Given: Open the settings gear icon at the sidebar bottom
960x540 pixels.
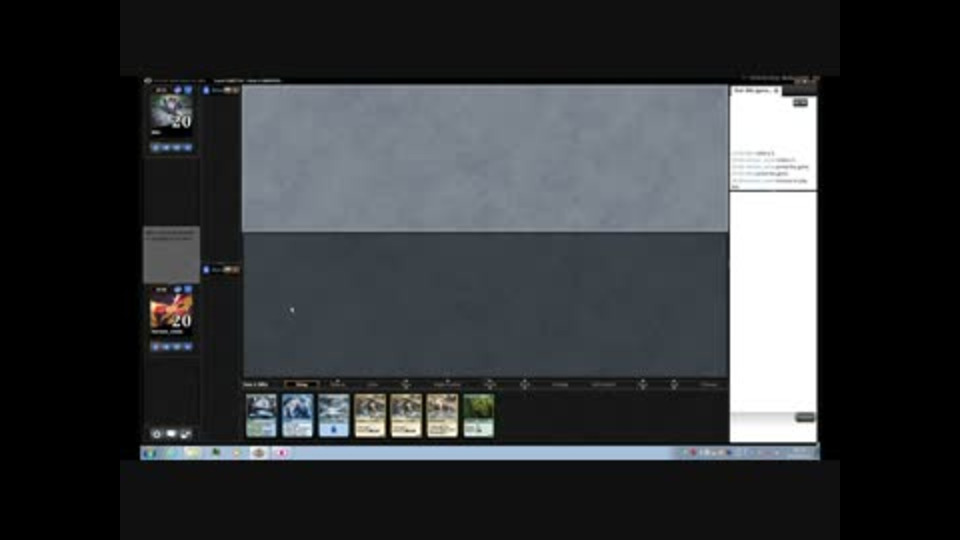Looking at the screenshot, I should click(x=157, y=434).
